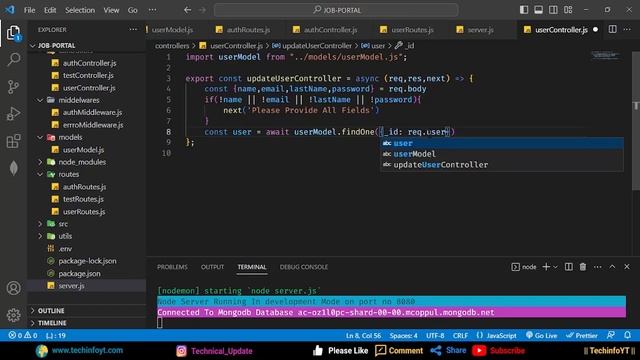This screenshot has width=640, height=360.
Task: Switch to server.js editor tab
Action: (x=480, y=30)
